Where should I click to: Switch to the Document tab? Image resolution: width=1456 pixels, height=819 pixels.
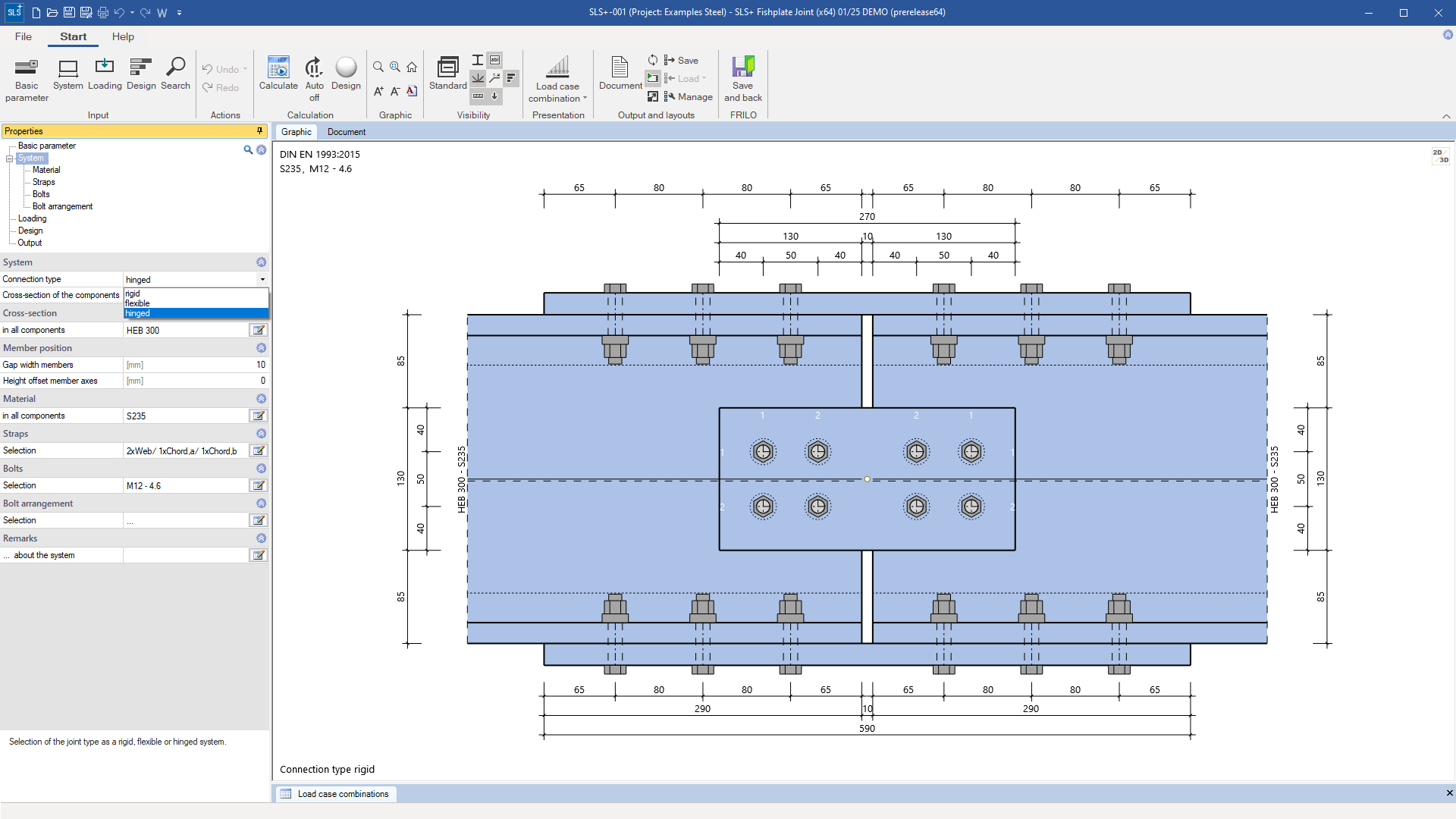(x=346, y=131)
